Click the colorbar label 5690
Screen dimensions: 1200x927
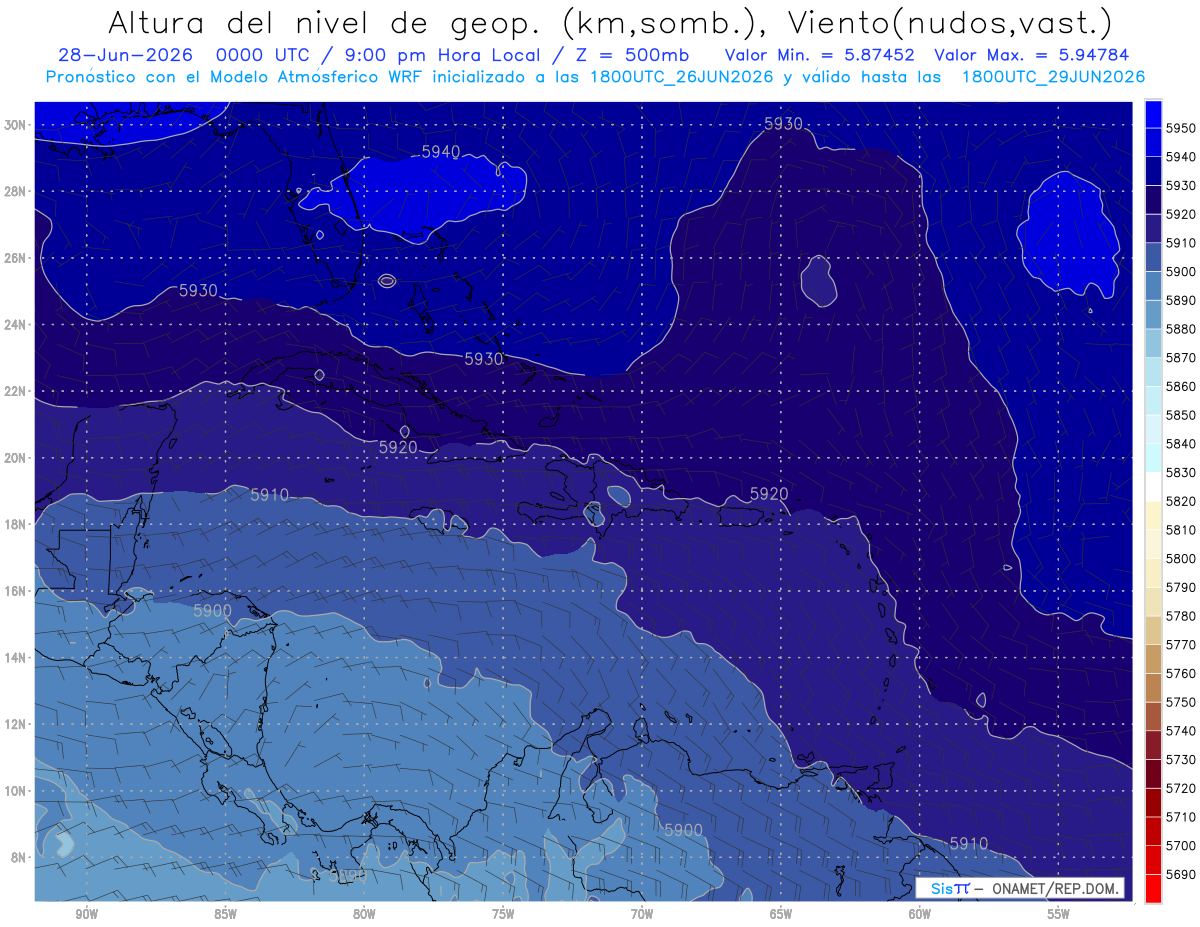pos(1180,874)
